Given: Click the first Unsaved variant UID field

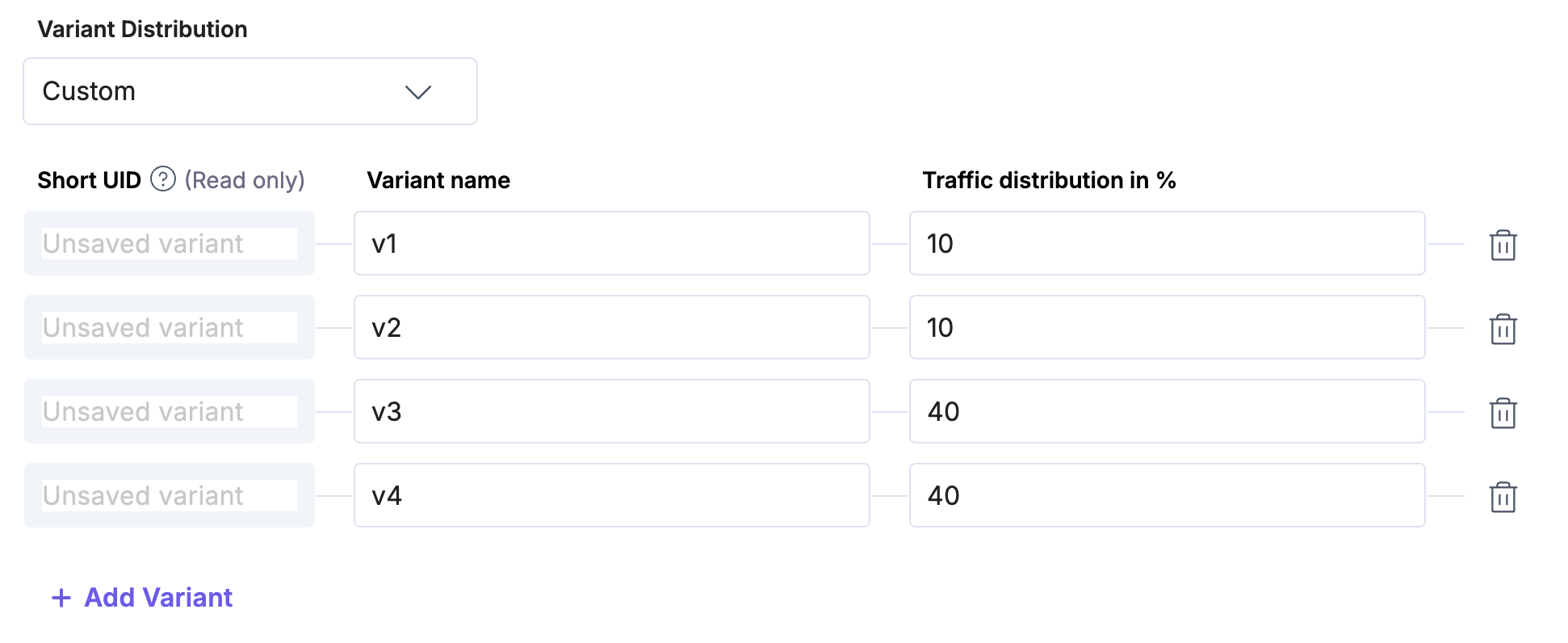Looking at the screenshot, I should pos(170,243).
